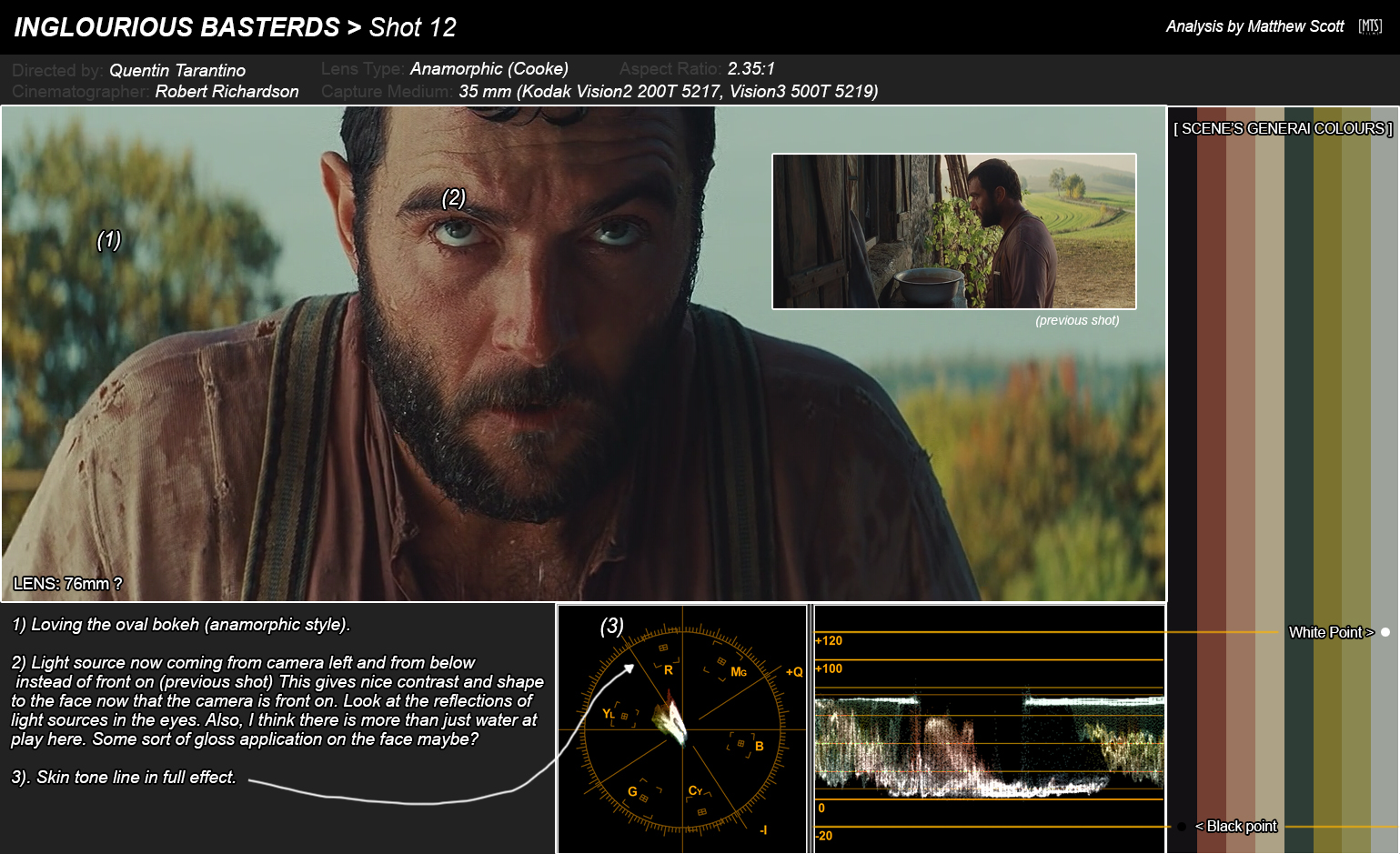Screen dimensions: 1400x854
Task: Click the vectorscope display
Action: (x=682, y=728)
